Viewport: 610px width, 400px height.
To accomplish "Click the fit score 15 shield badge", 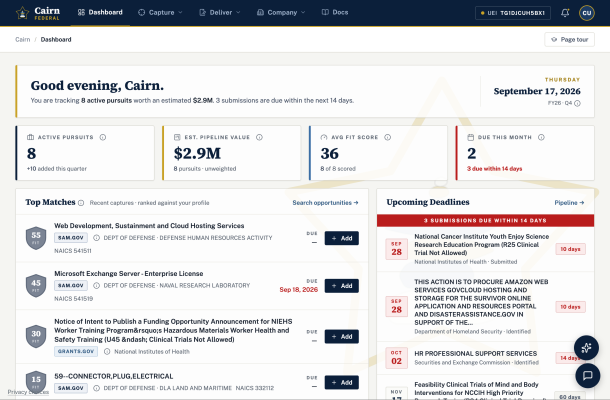I will pos(36,381).
